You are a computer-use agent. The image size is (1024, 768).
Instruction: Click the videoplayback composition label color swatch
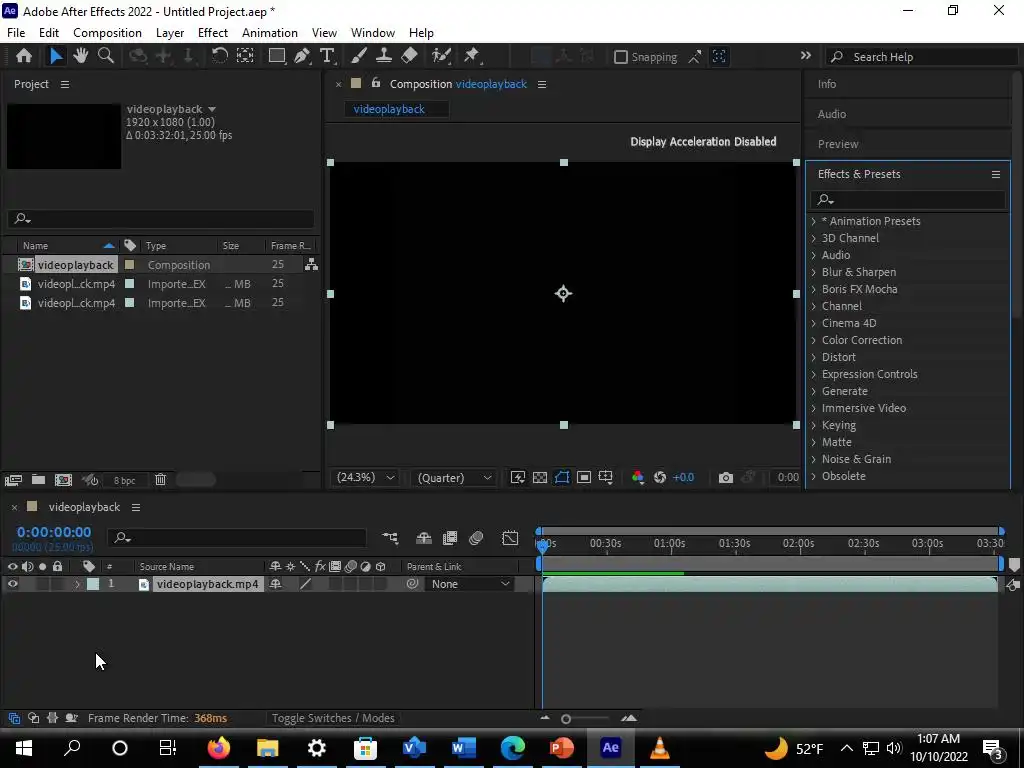(x=129, y=264)
